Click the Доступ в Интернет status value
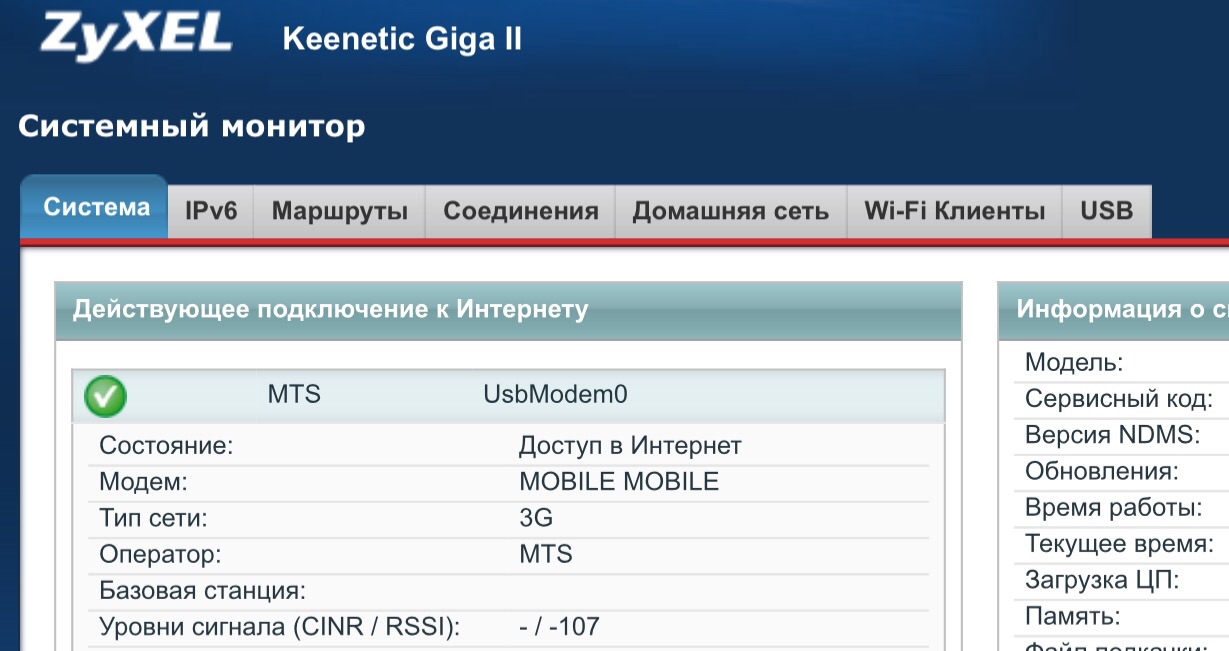Viewport: 1229px width, 651px height. (630, 445)
